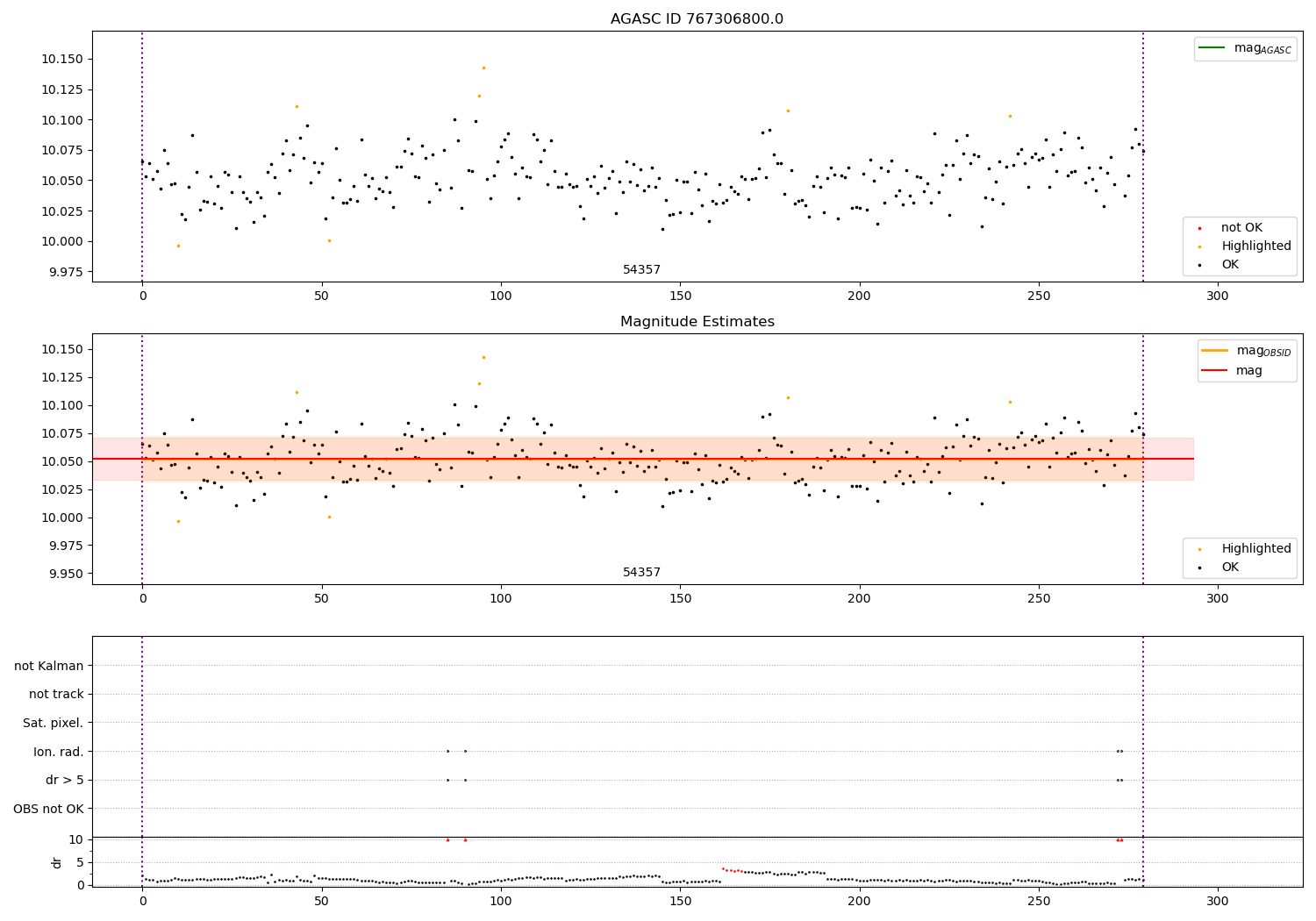Click the '10.050' y-axis tick in Magnitude Estimates

coord(61,461)
